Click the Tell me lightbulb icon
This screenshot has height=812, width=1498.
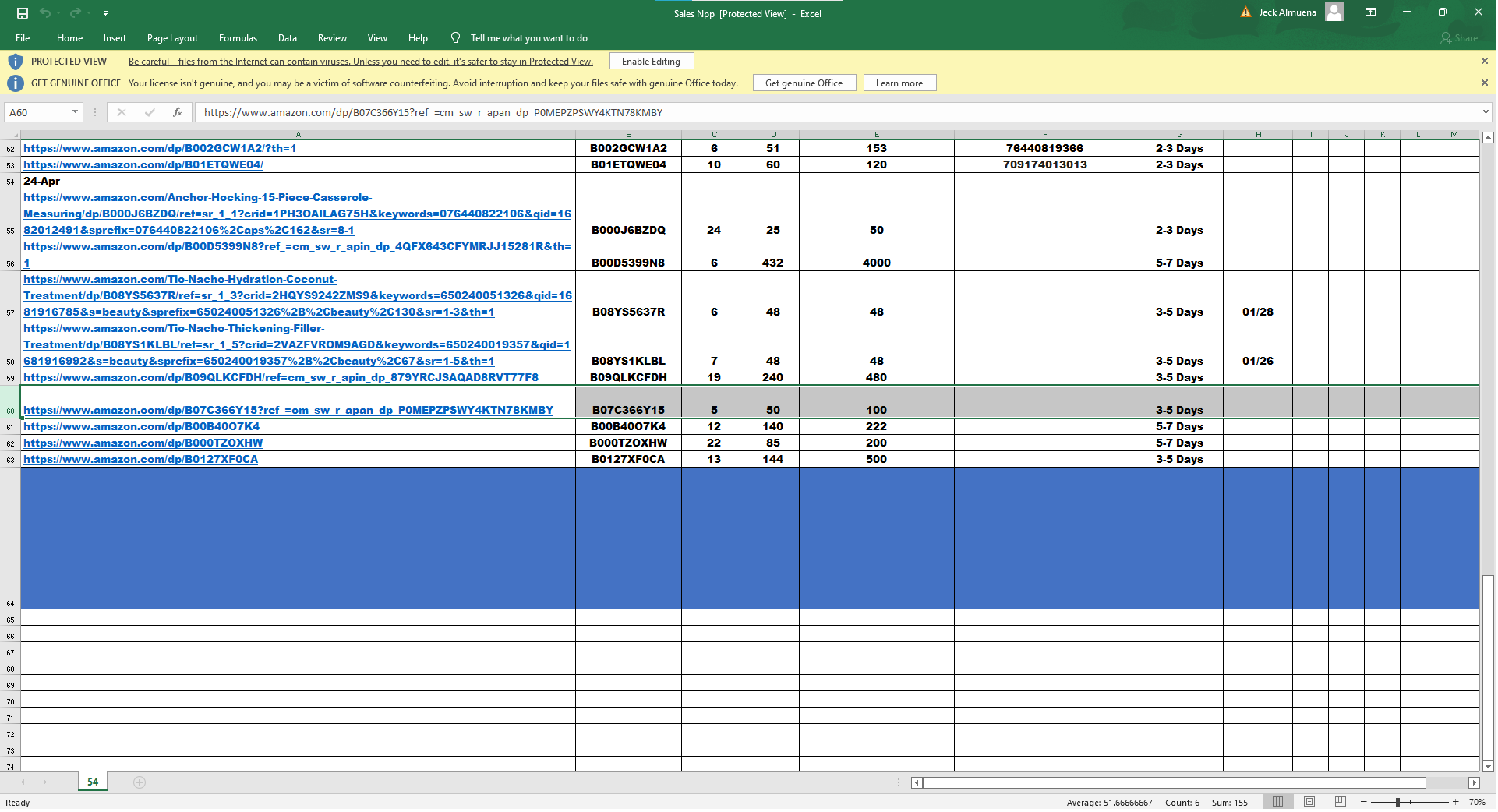[x=455, y=38]
